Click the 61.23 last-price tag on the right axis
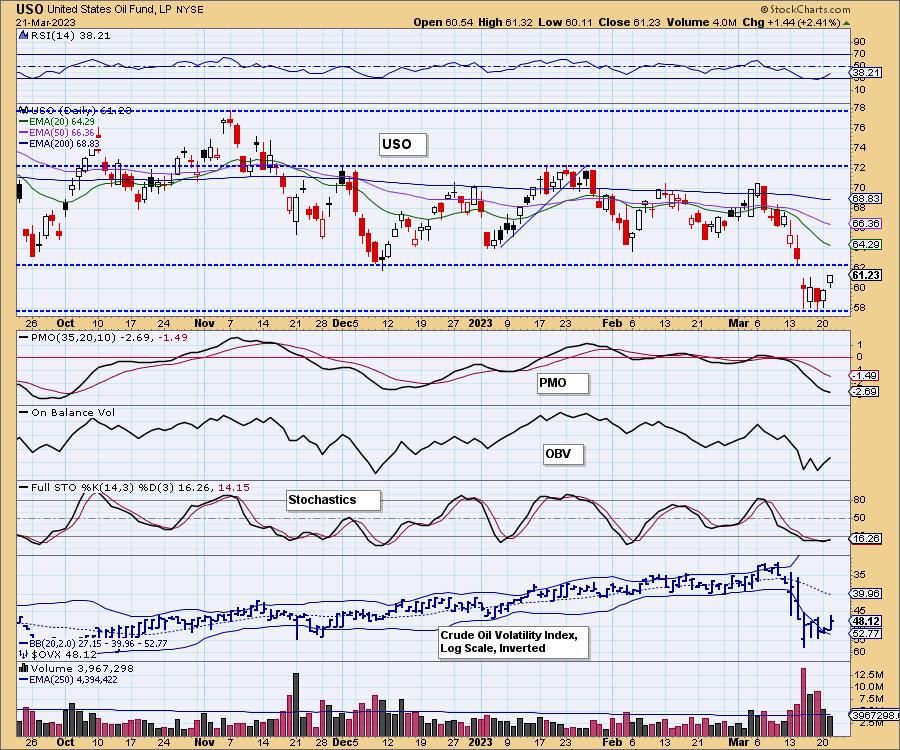Image resolution: width=900 pixels, height=750 pixels. click(866, 275)
